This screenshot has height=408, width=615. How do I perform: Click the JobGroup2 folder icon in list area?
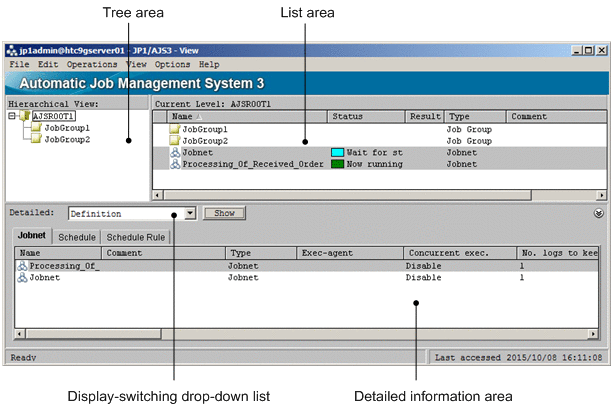[175, 140]
